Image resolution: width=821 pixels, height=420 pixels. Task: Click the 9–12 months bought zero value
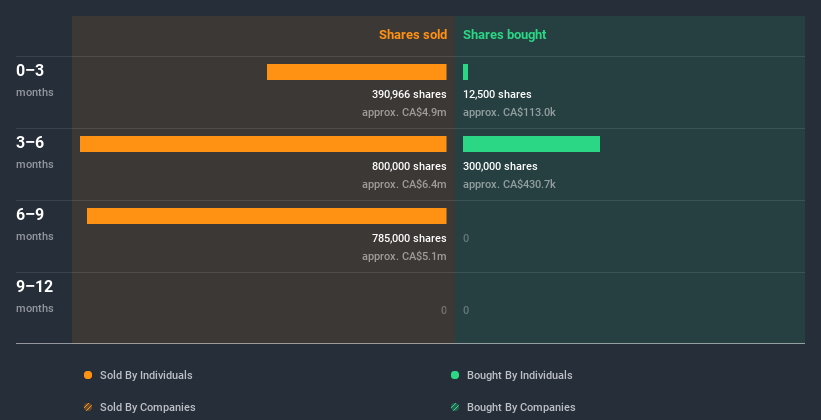(x=466, y=310)
